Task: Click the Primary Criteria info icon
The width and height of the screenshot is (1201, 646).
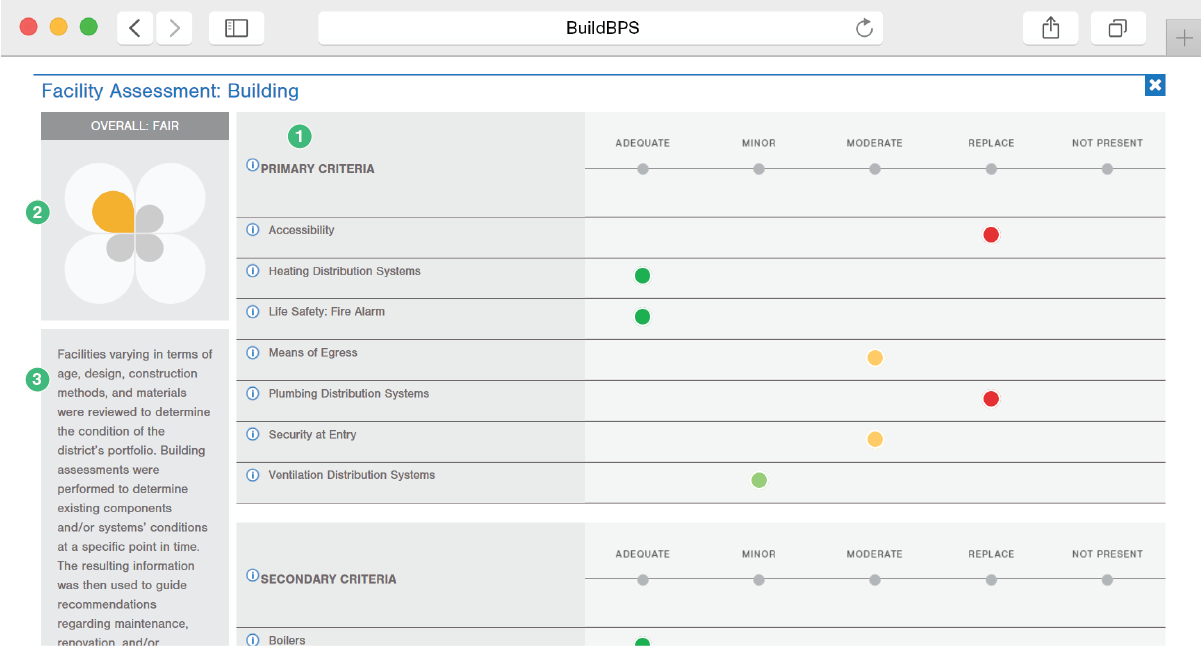Action: (252, 166)
